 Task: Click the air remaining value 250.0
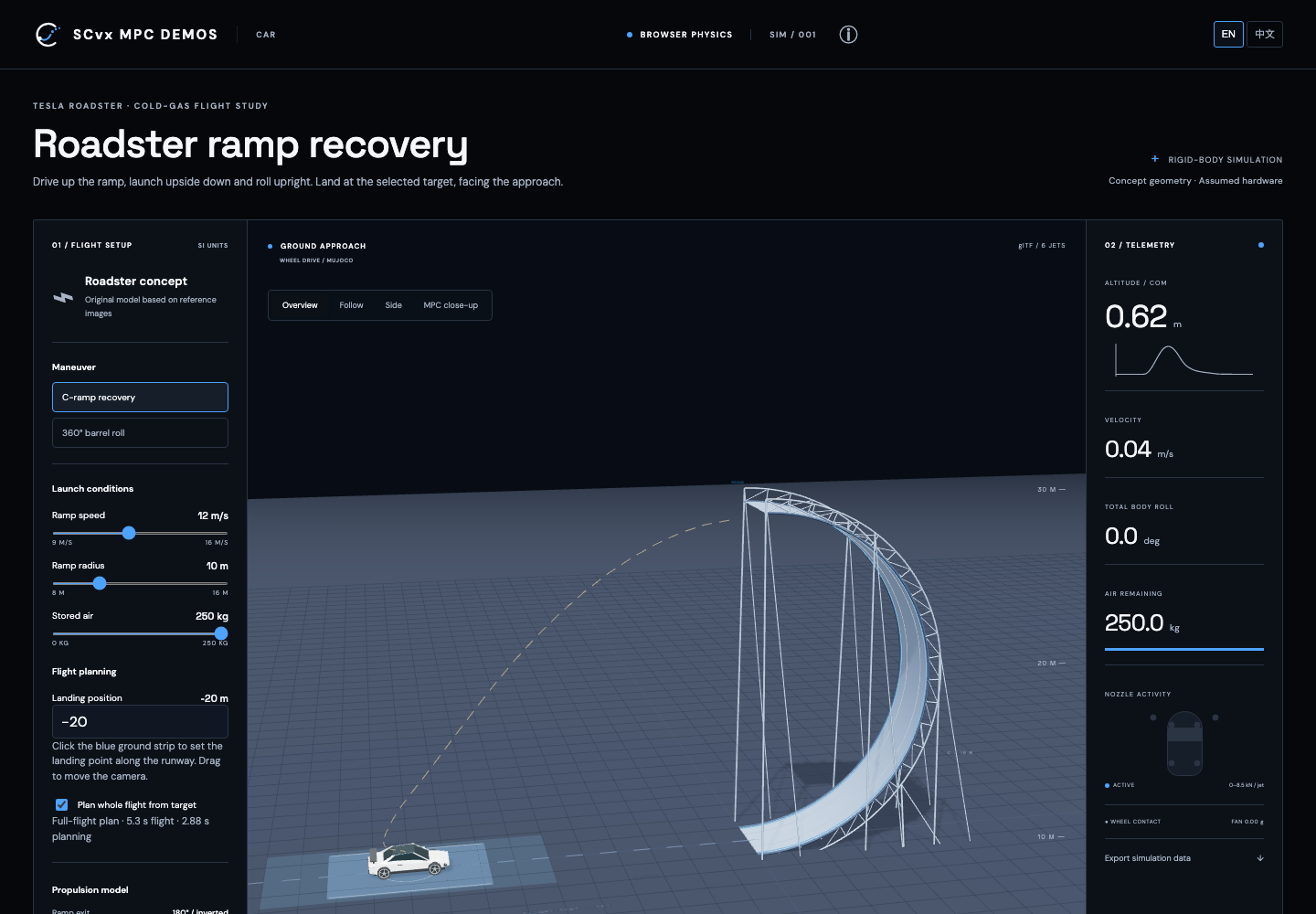1134,622
